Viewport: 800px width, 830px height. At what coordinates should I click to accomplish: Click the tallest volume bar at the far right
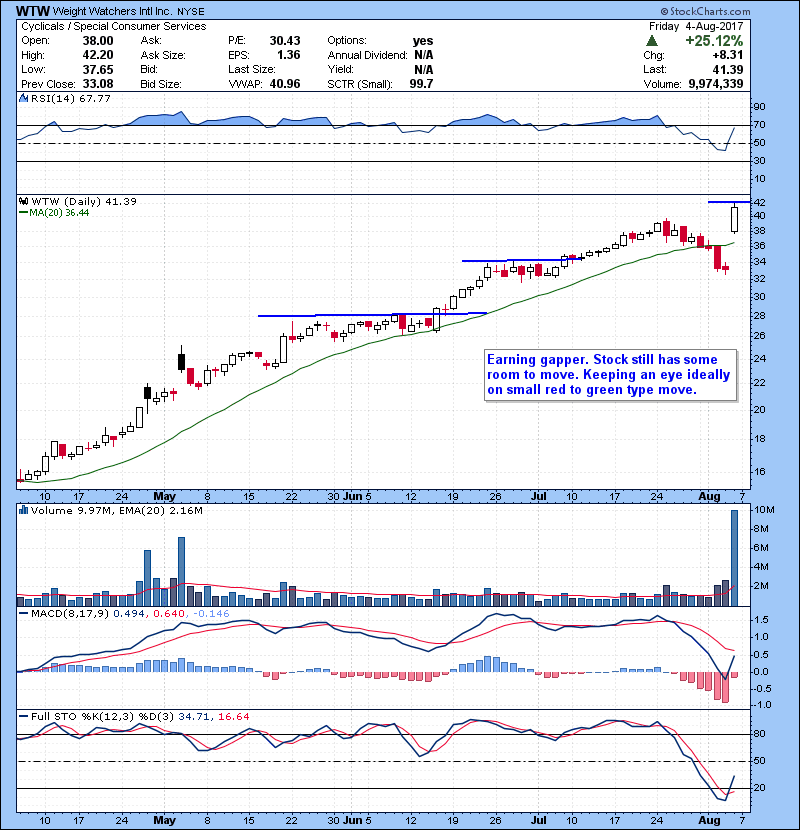click(734, 558)
